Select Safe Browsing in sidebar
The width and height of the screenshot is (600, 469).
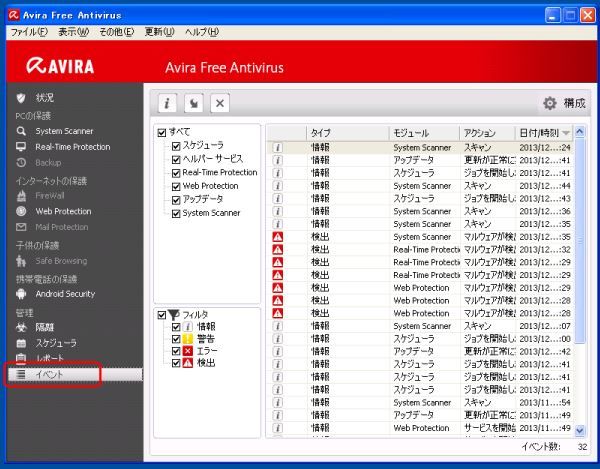52,261
